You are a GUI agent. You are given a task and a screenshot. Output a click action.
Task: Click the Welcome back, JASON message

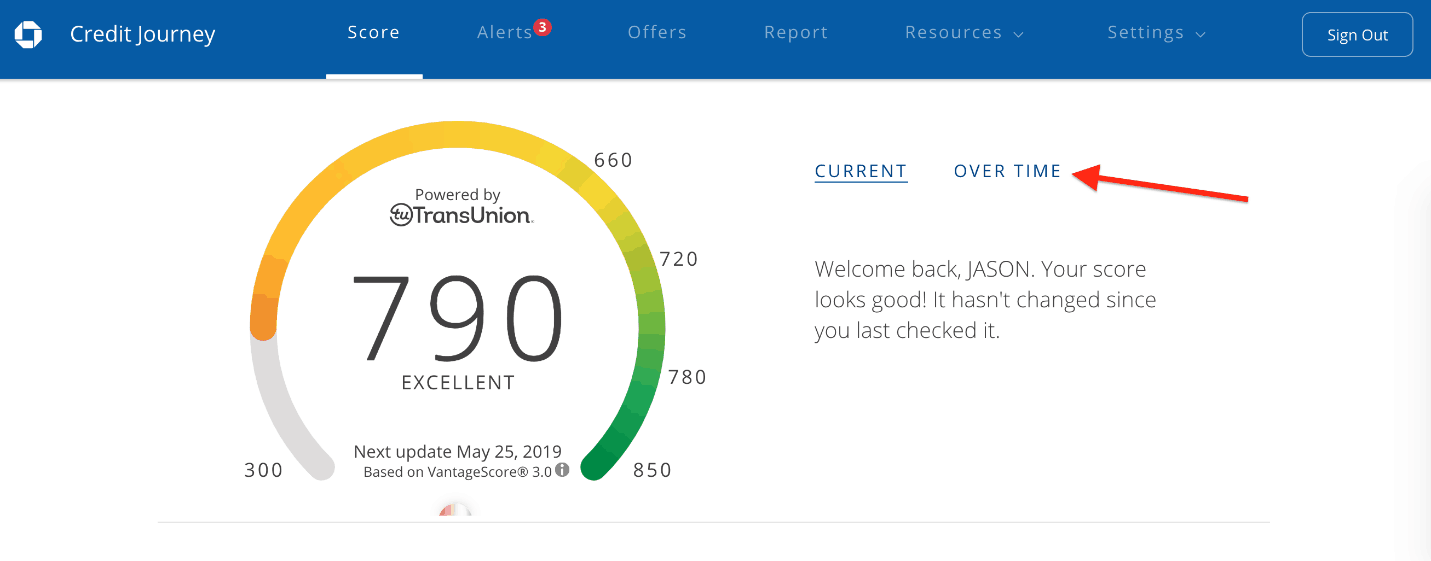[x=985, y=300]
